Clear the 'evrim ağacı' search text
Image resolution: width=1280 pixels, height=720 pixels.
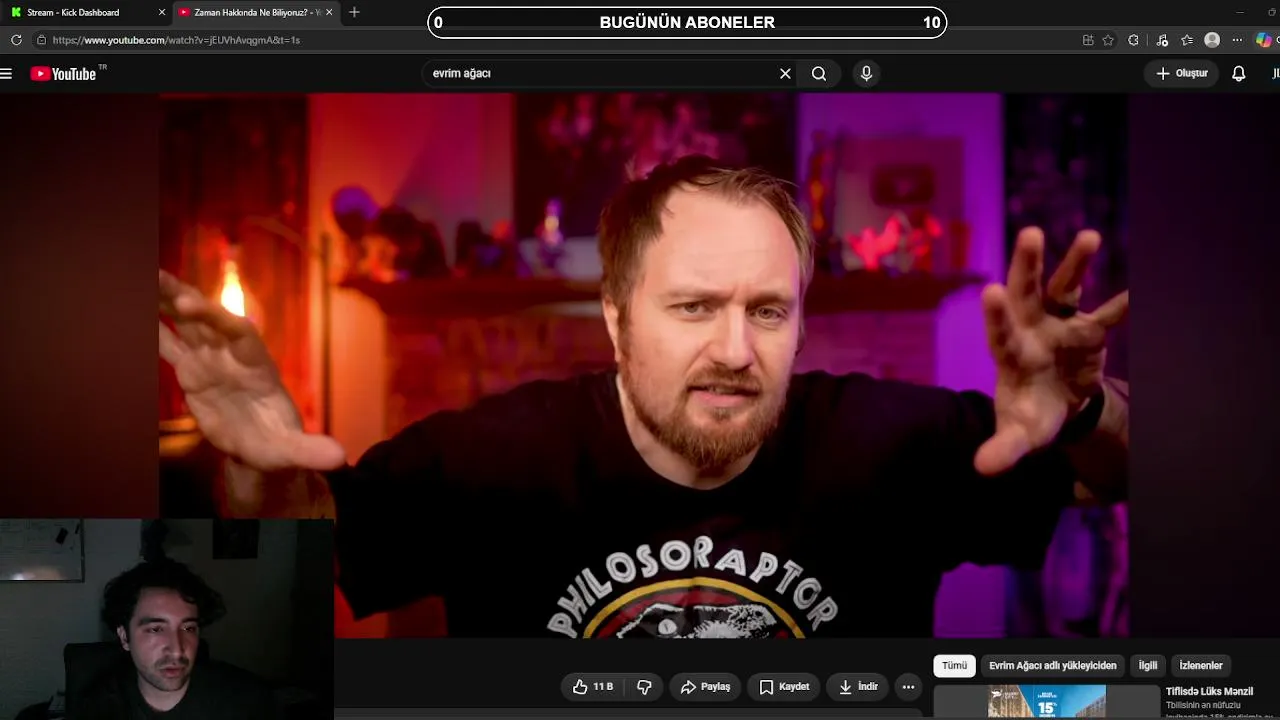click(x=785, y=73)
